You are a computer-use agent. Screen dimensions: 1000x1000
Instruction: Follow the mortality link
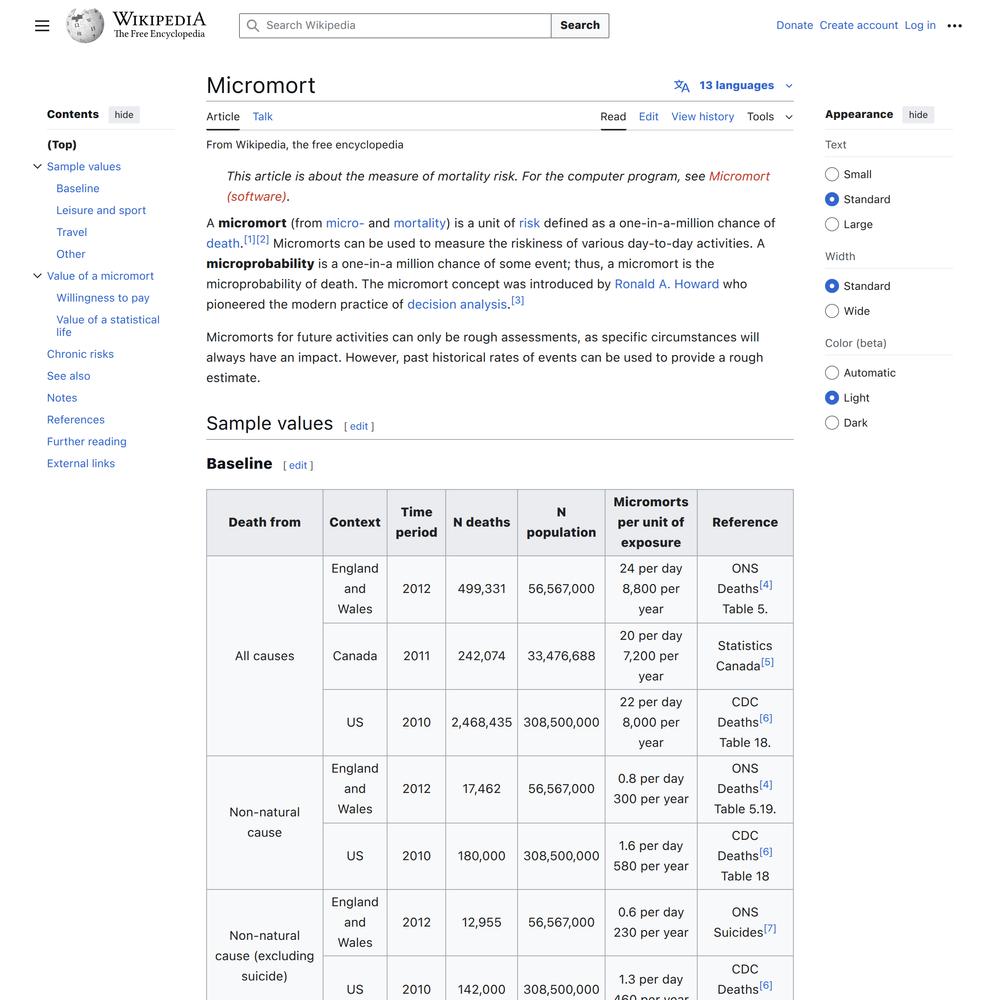click(420, 223)
